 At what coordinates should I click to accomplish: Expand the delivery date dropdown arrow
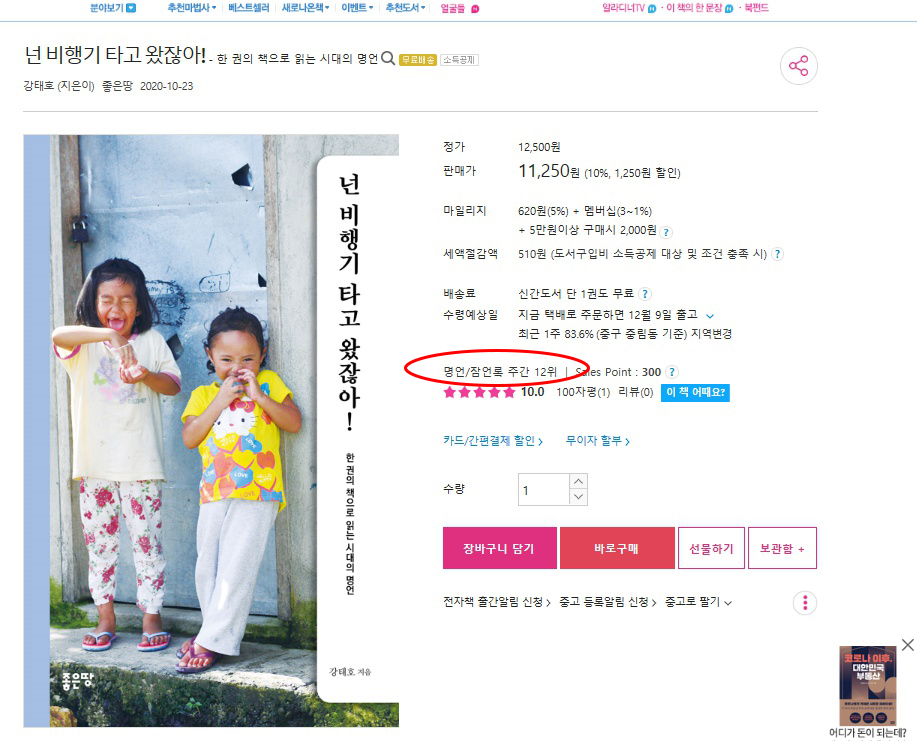coord(710,316)
